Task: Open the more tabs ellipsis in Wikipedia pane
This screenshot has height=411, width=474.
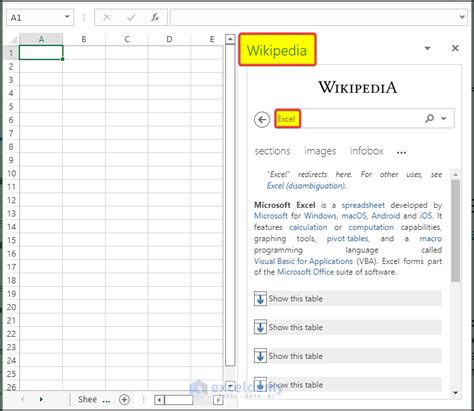Action: [x=402, y=153]
